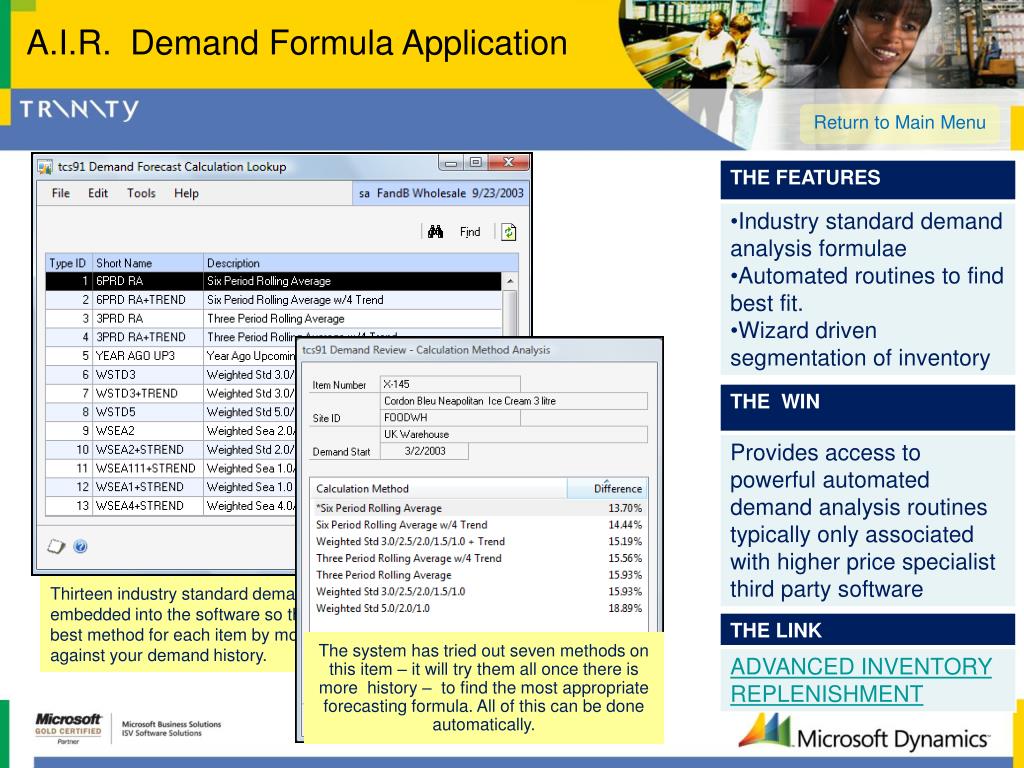Select the 3PRD RA row with Type ID 3
The width and height of the screenshot is (1024, 768).
click(273, 319)
